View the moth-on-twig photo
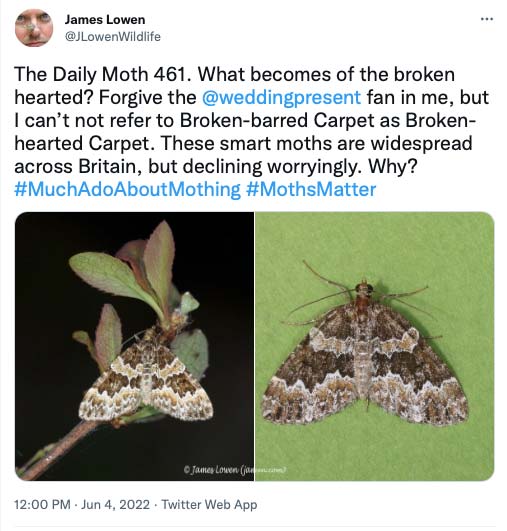This screenshot has height=531, width=507. click(134, 346)
